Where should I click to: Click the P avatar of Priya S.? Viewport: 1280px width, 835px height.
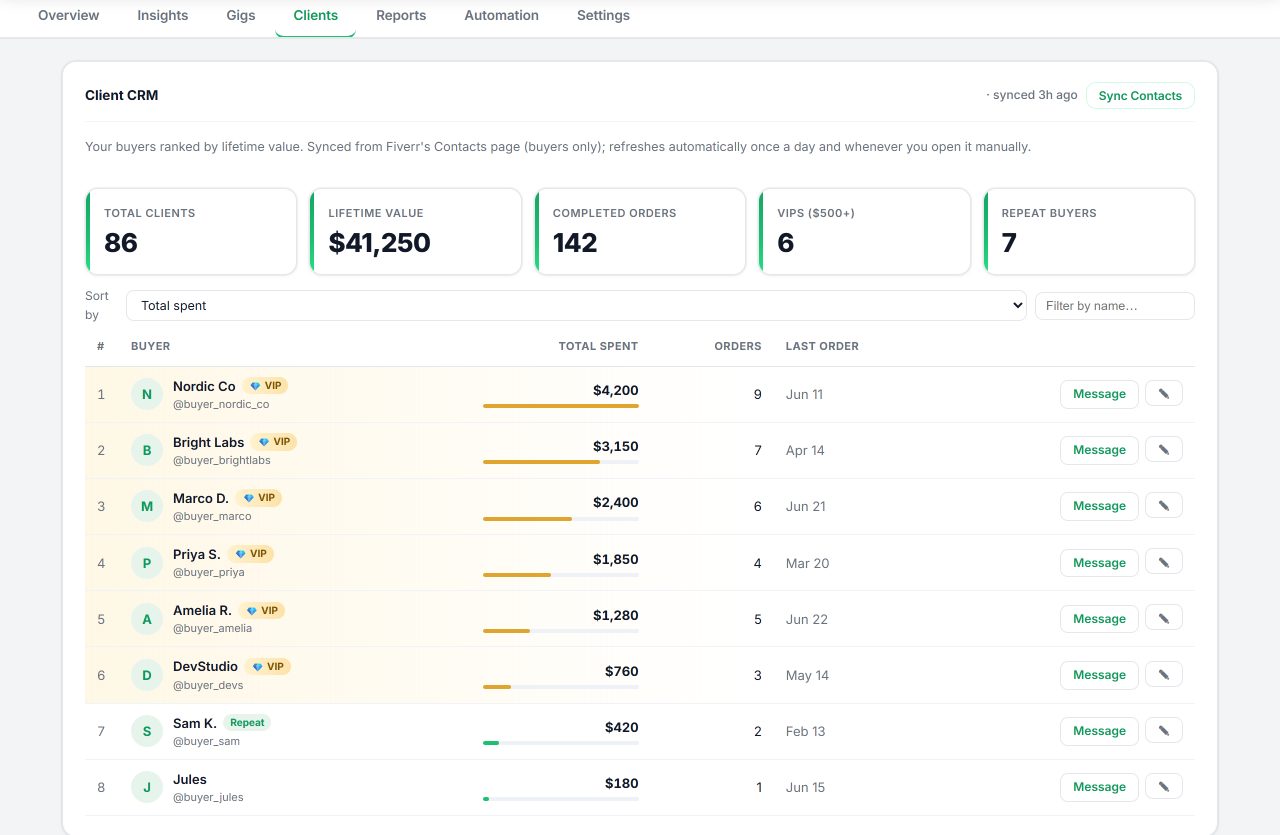click(x=147, y=563)
